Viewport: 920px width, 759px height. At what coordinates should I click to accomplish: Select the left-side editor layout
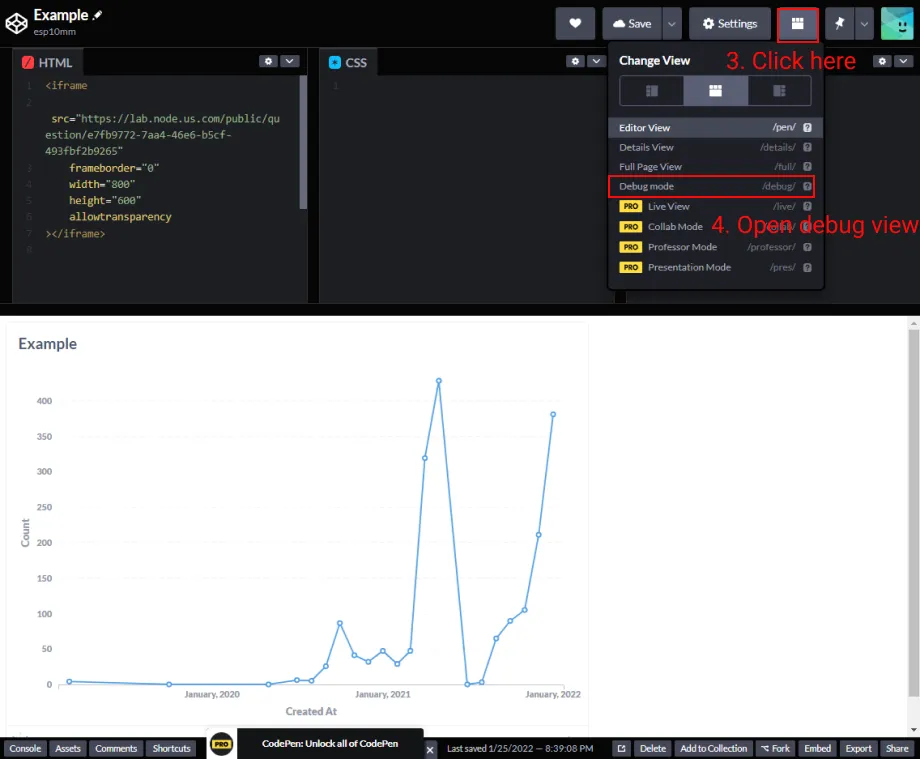(652, 91)
